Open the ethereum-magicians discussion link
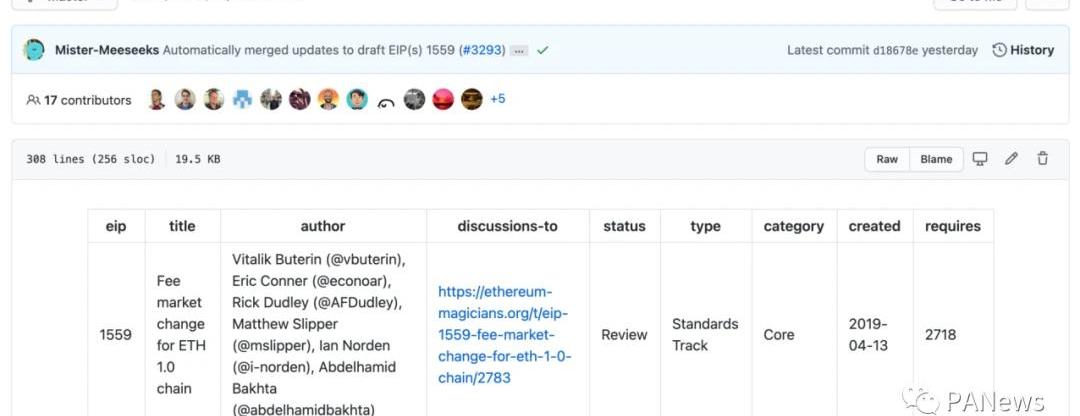1080x416 pixels. [x=504, y=334]
